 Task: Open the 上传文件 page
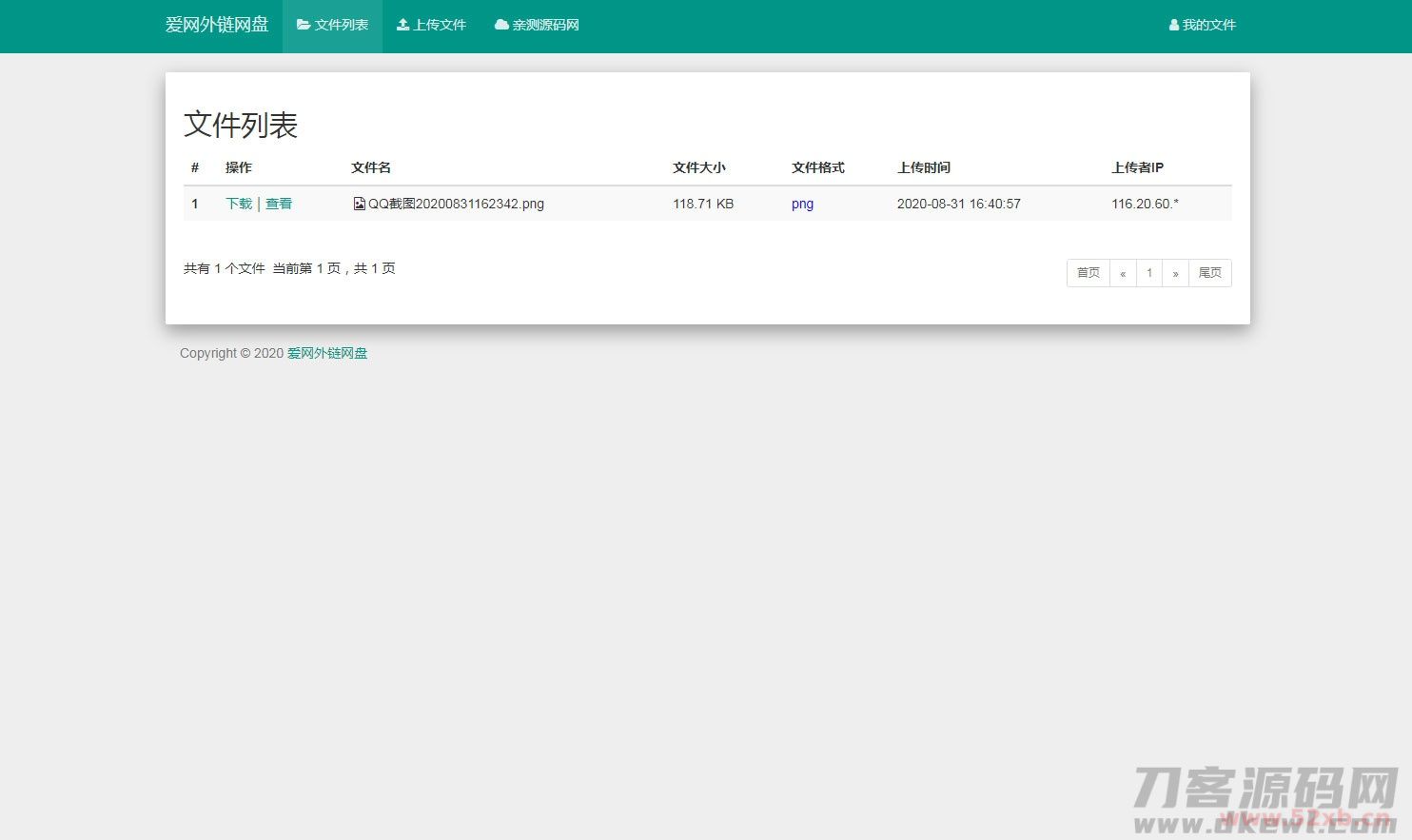438,25
